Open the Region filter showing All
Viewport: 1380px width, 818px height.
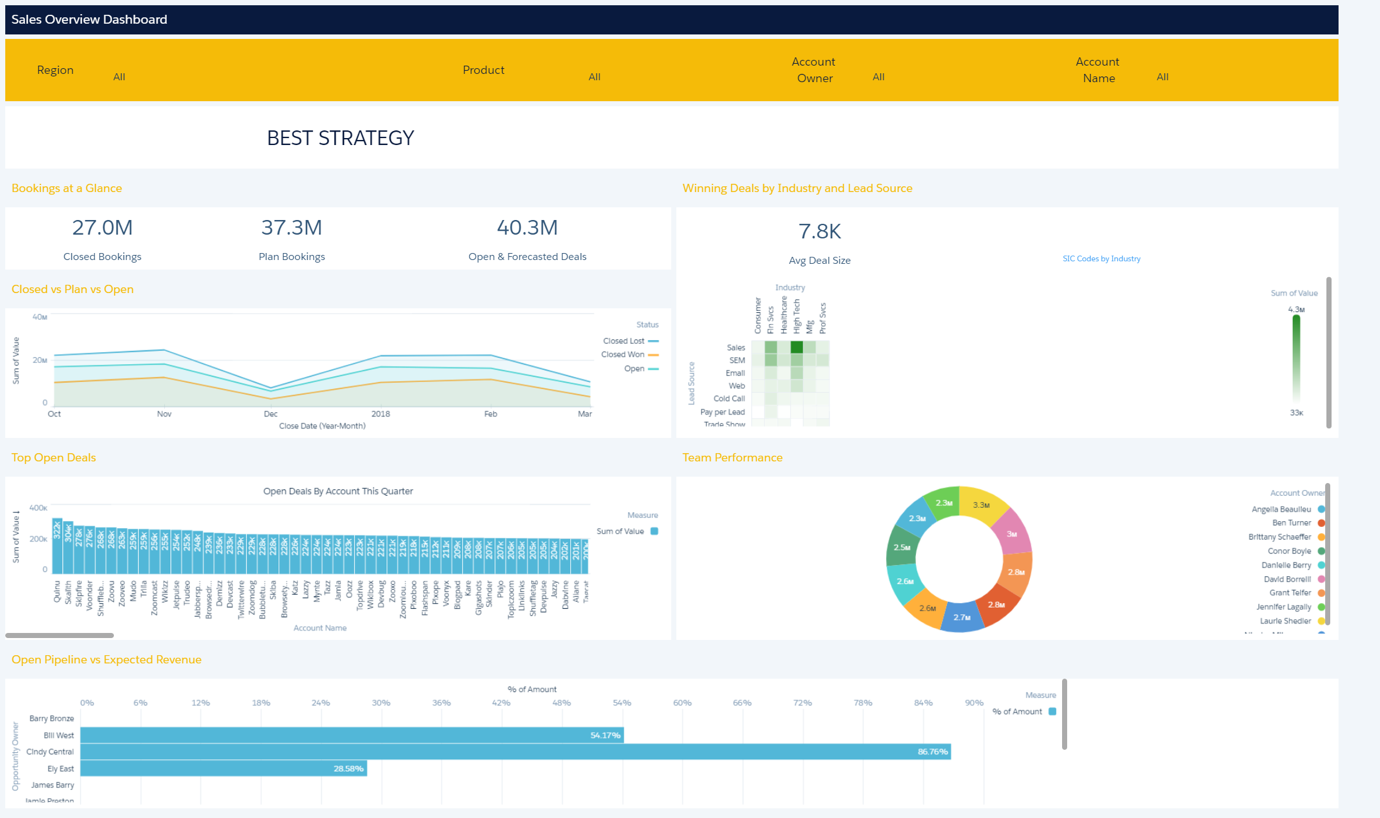119,77
